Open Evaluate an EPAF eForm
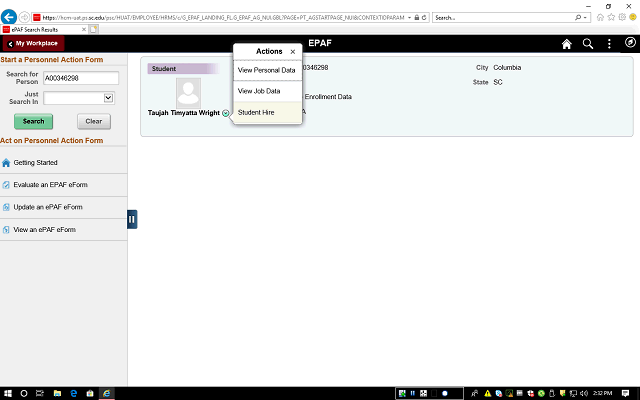The height and width of the screenshot is (400, 640). pos(64,185)
